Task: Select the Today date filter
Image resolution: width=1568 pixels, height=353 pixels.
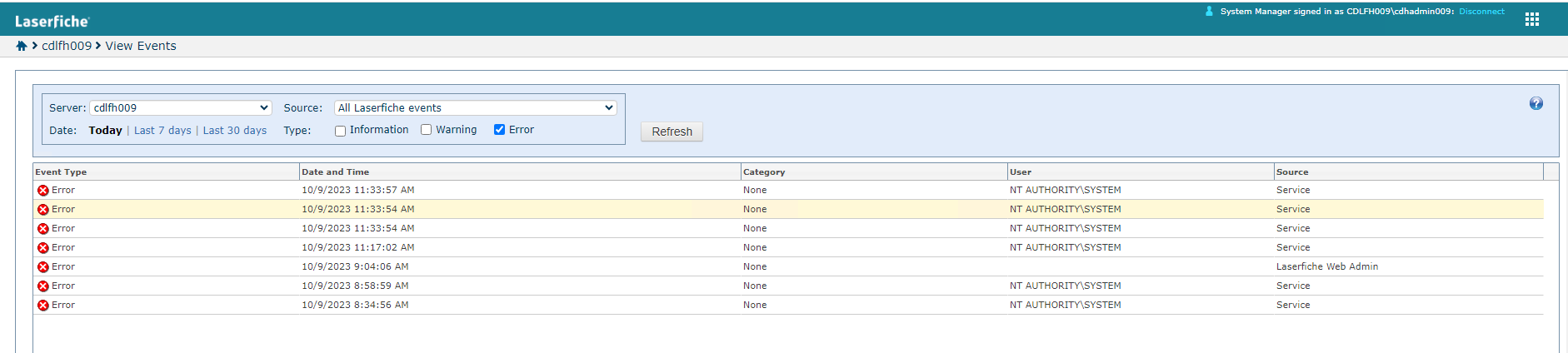Action: [105, 131]
